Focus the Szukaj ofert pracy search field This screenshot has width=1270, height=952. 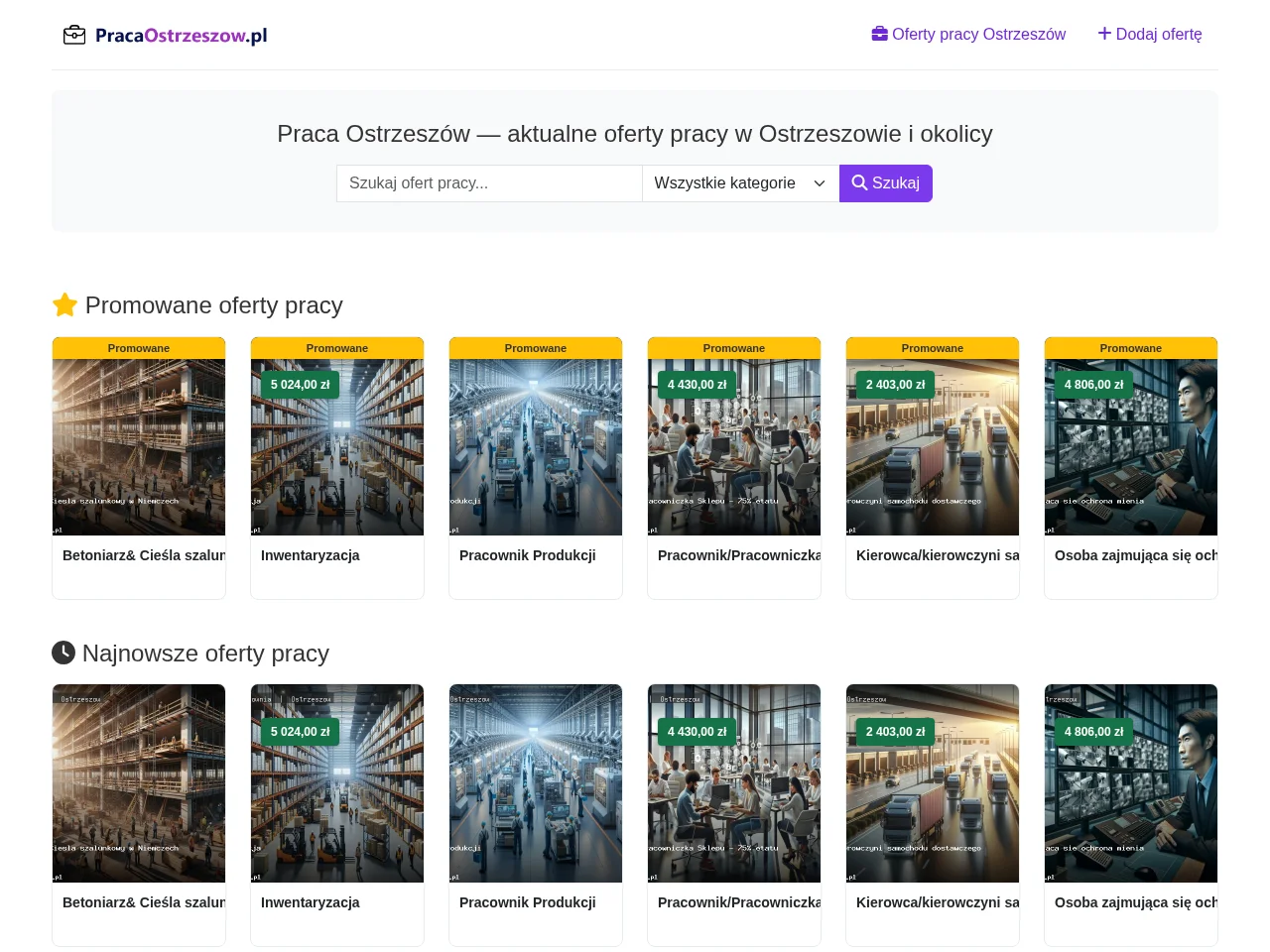pyautogui.click(x=489, y=183)
